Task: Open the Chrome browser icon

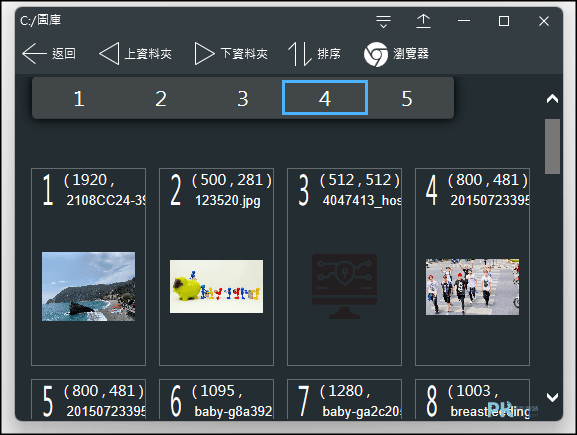Action: 376,54
